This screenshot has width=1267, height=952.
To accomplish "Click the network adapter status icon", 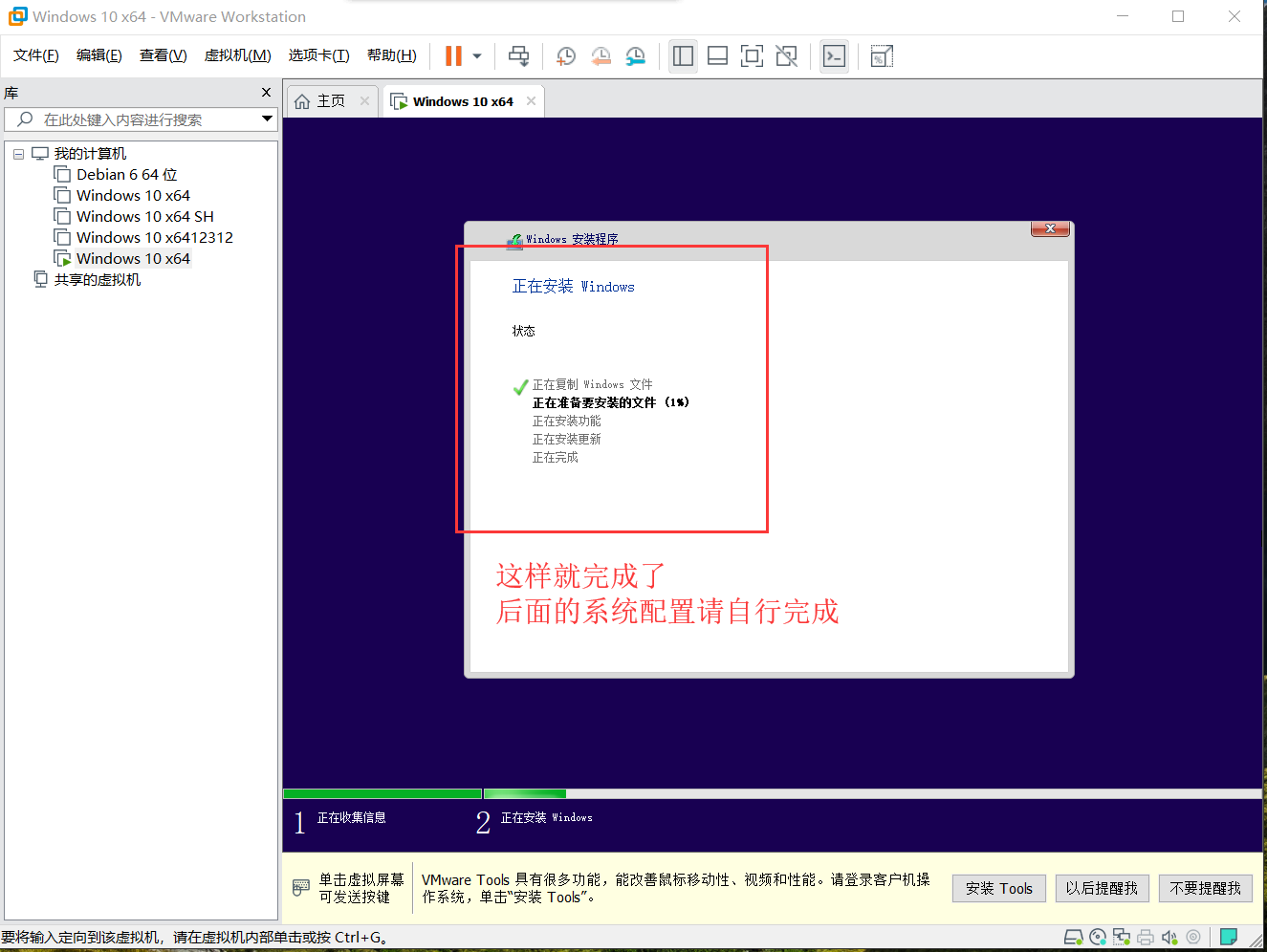I will (1122, 938).
